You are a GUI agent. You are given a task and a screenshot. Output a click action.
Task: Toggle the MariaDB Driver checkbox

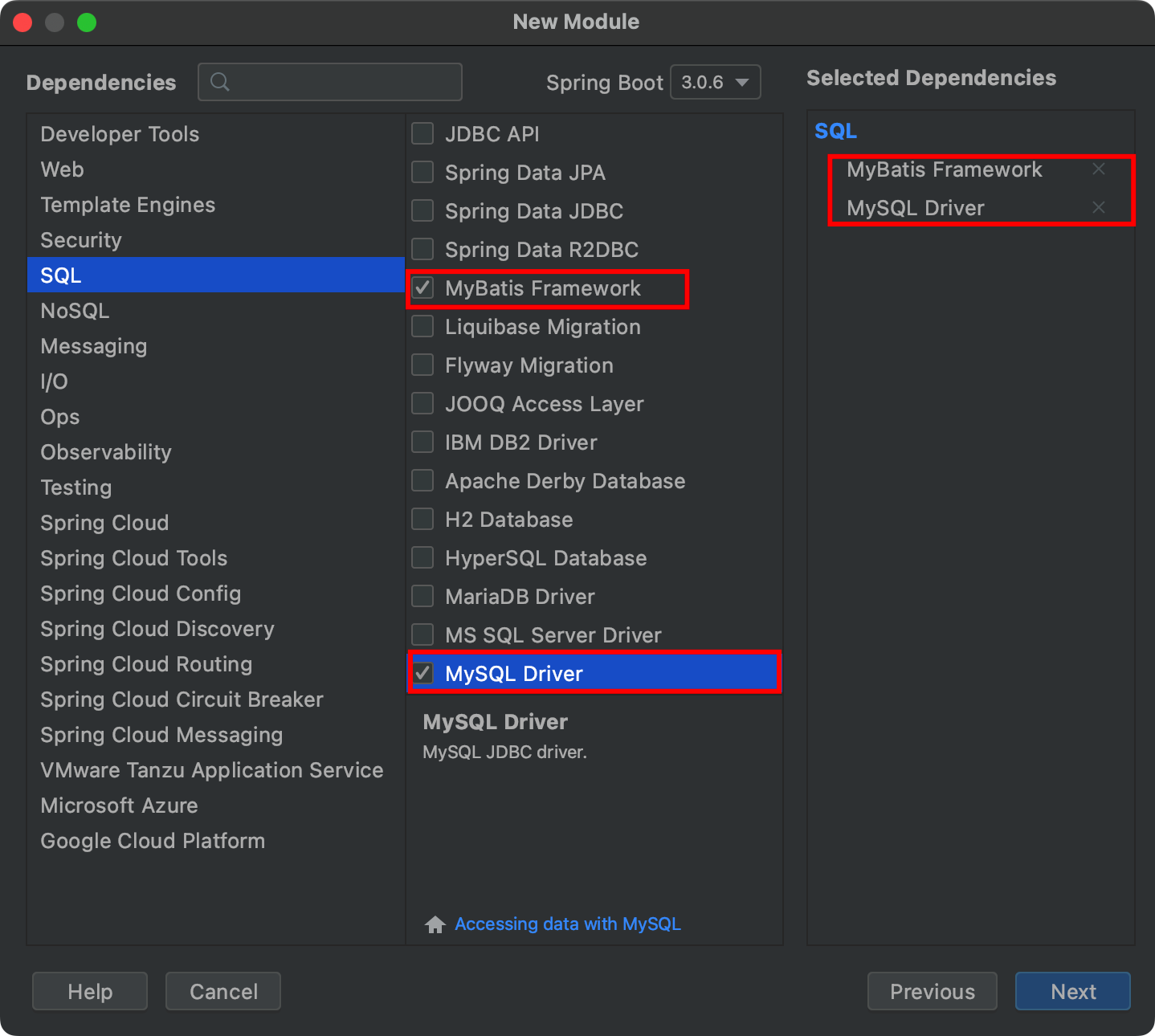point(422,596)
